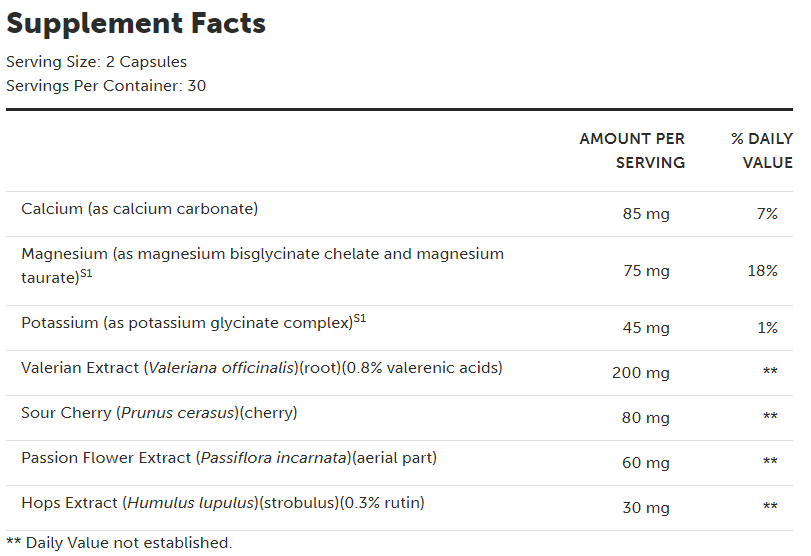The width and height of the screenshot is (811, 556).
Task: Click the Passion Flower Extract label
Action: pos(229,458)
